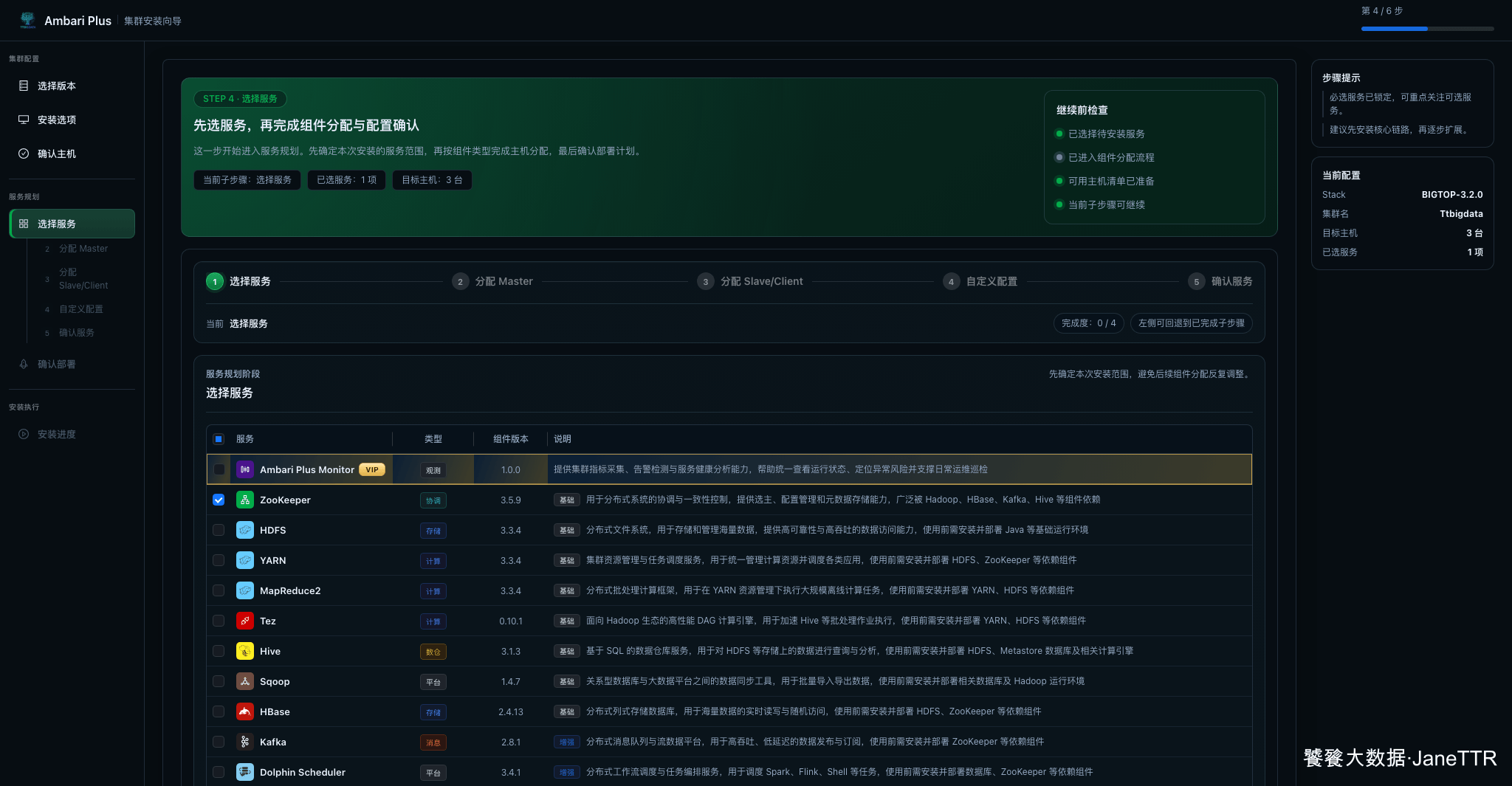Click the HBase service icon
This screenshot has height=786, width=1512.
(x=245, y=711)
